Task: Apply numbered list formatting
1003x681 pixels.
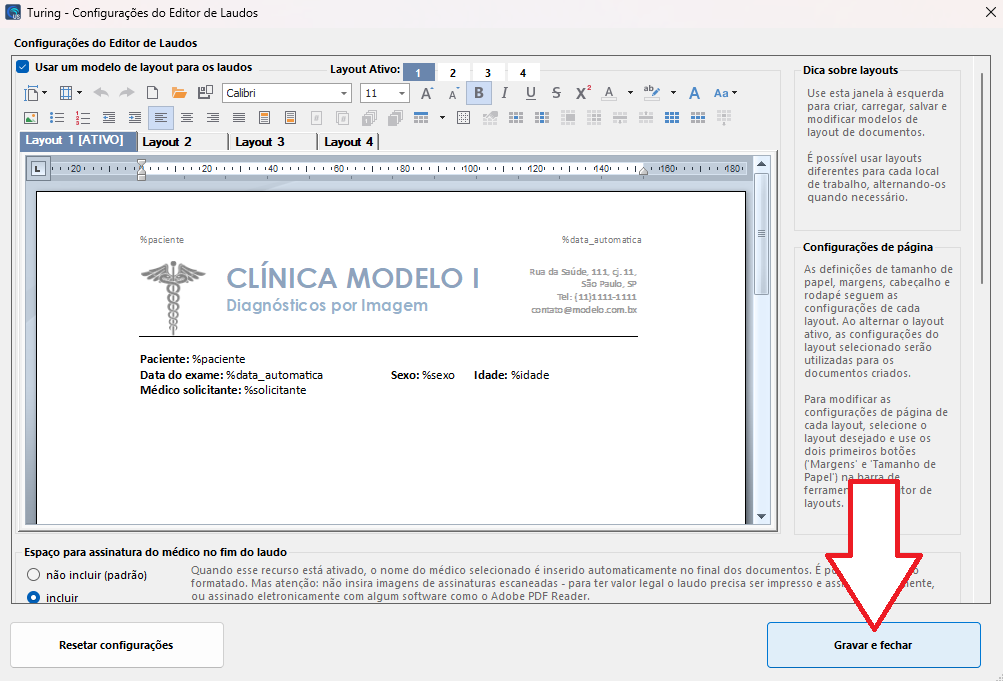Action: tap(83, 118)
